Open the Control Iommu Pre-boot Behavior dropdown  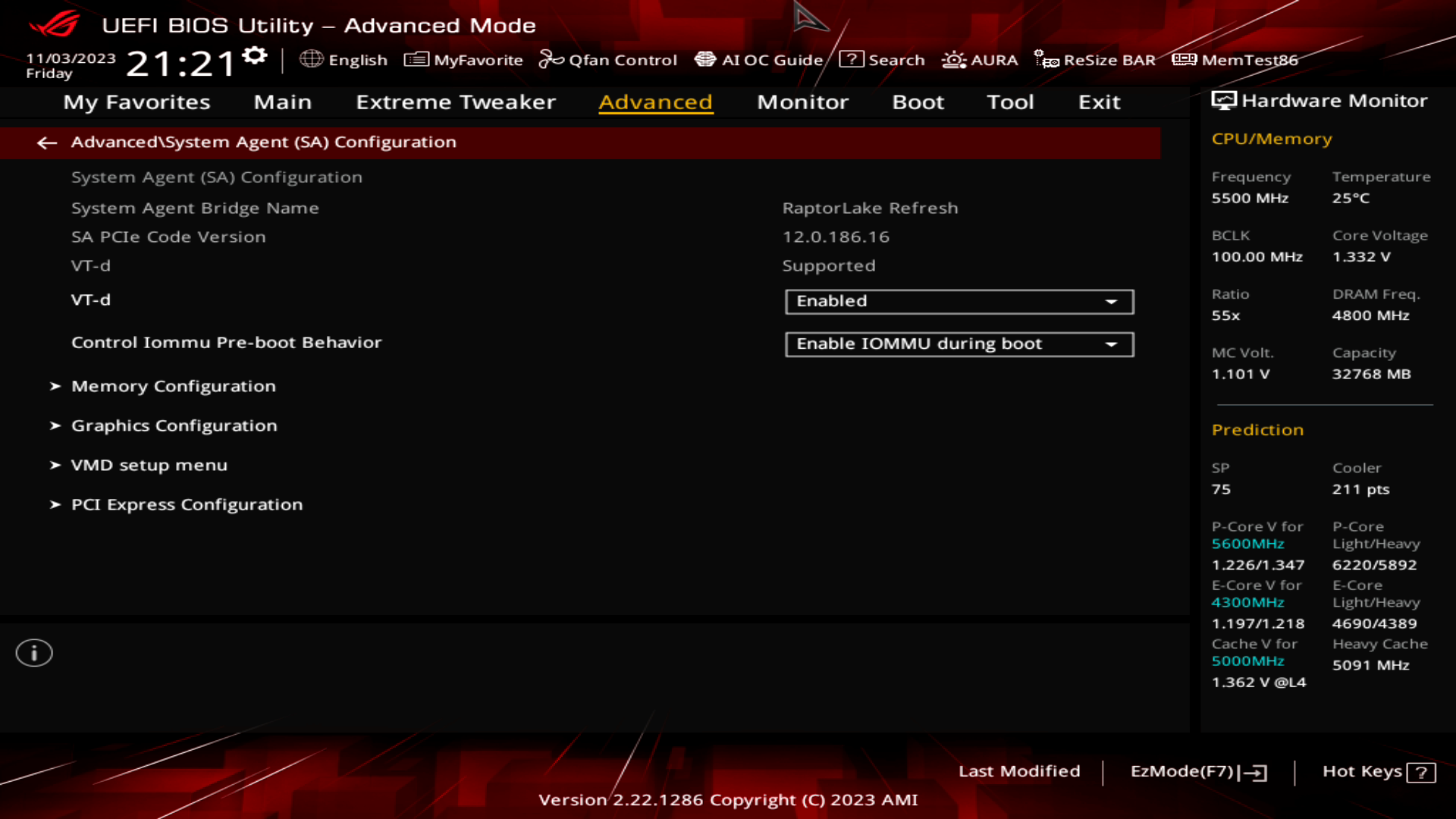959,344
